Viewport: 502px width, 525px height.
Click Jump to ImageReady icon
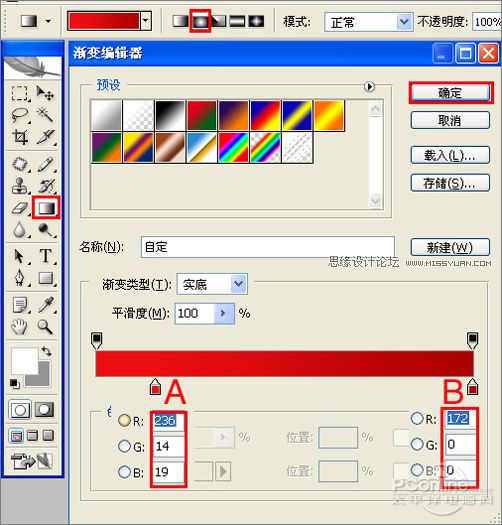click(x=31, y=461)
